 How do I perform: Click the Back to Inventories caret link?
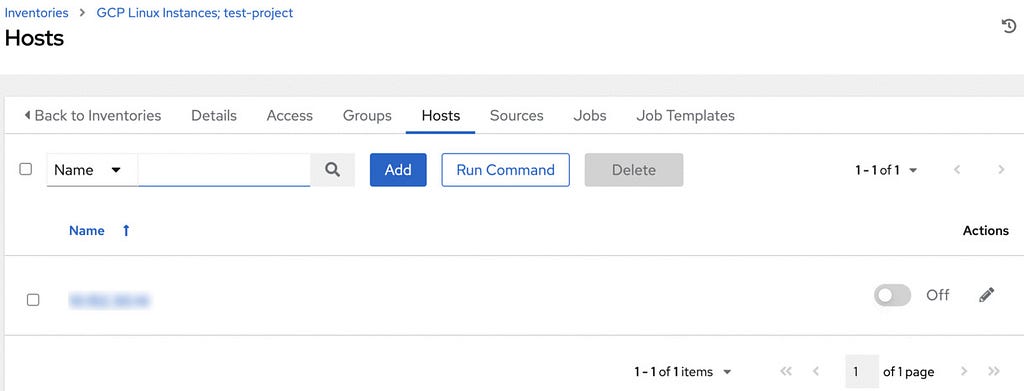(x=92, y=116)
